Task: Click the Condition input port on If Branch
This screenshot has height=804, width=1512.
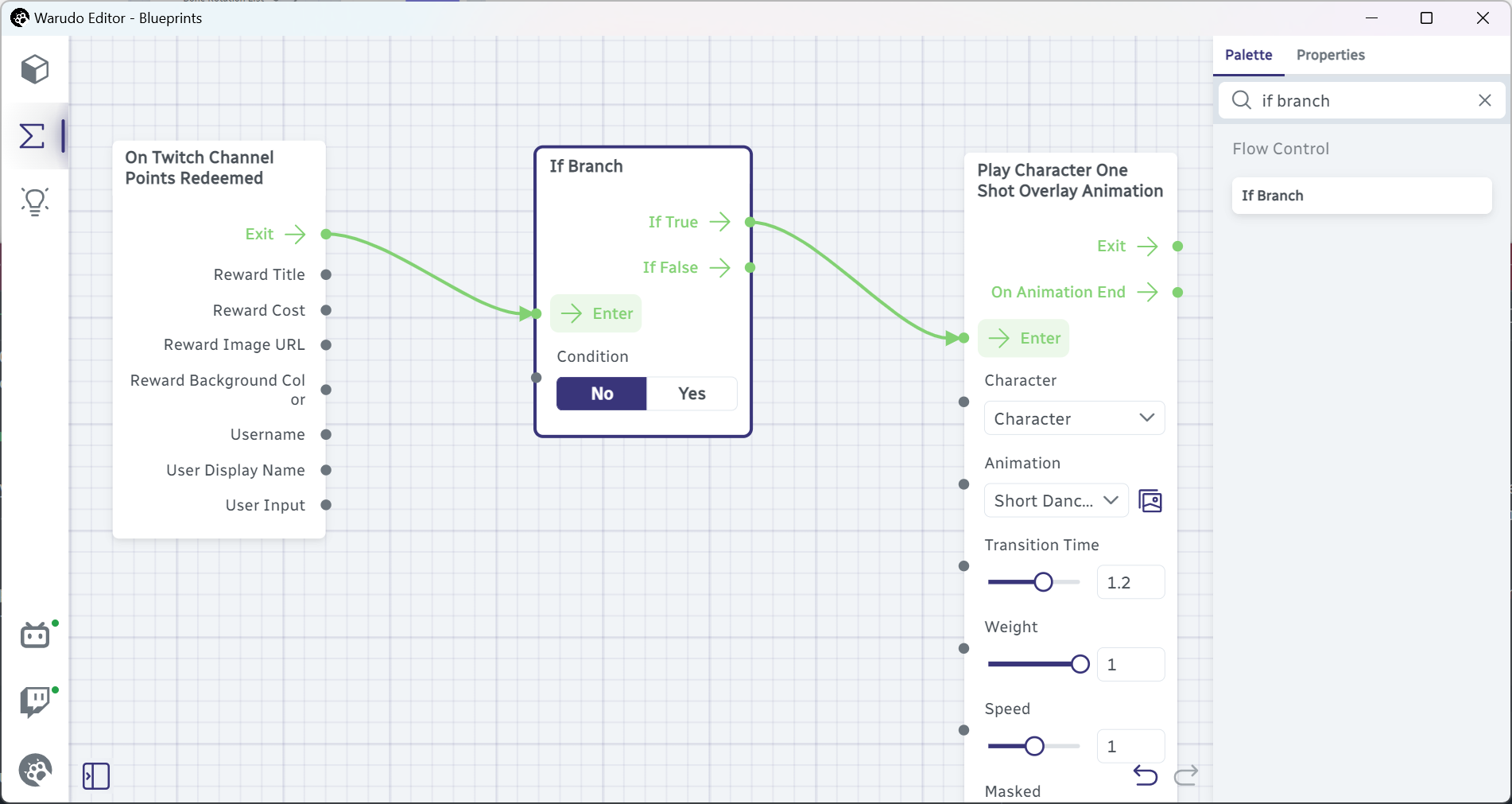Action: (x=537, y=378)
